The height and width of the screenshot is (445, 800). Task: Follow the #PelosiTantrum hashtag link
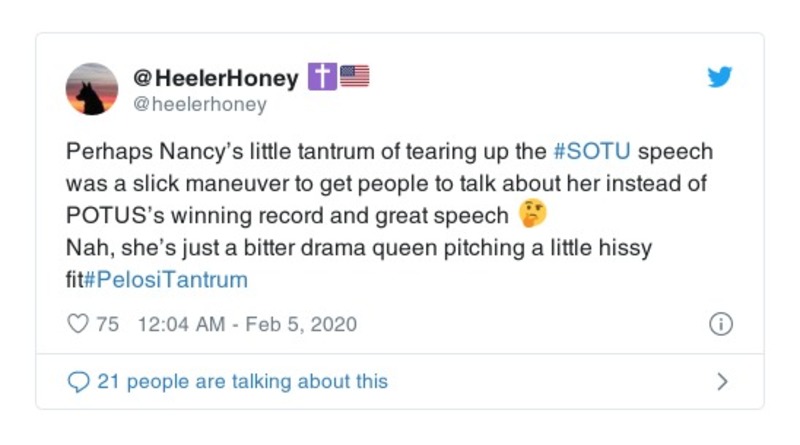tap(165, 279)
